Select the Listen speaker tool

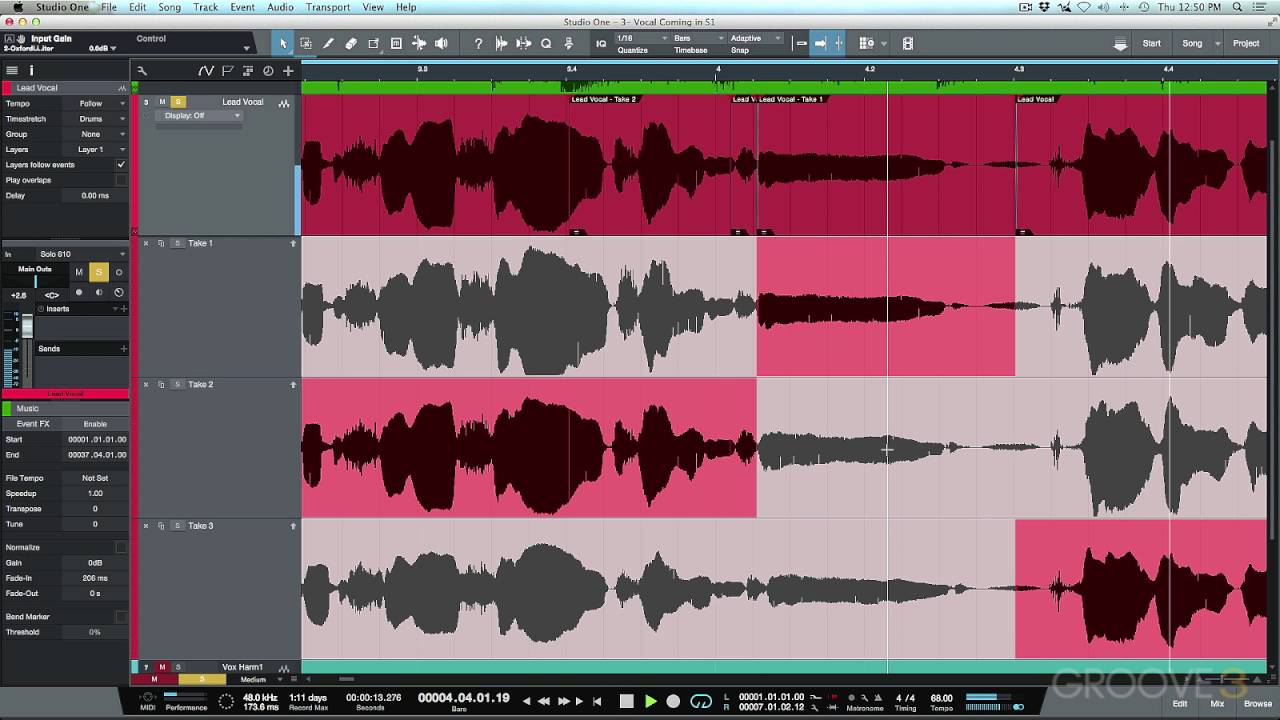click(x=441, y=43)
